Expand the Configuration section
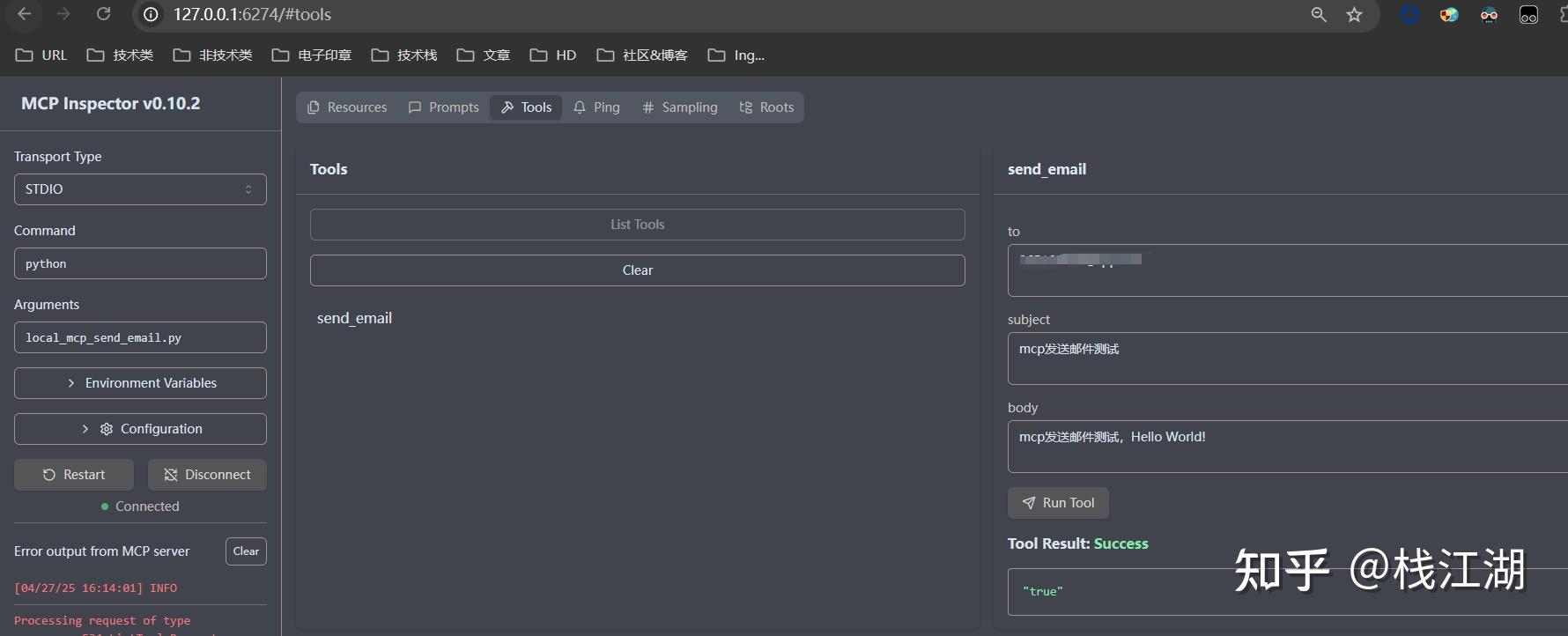Image resolution: width=1568 pixels, height=636 pixels. [x=140, y=429]
